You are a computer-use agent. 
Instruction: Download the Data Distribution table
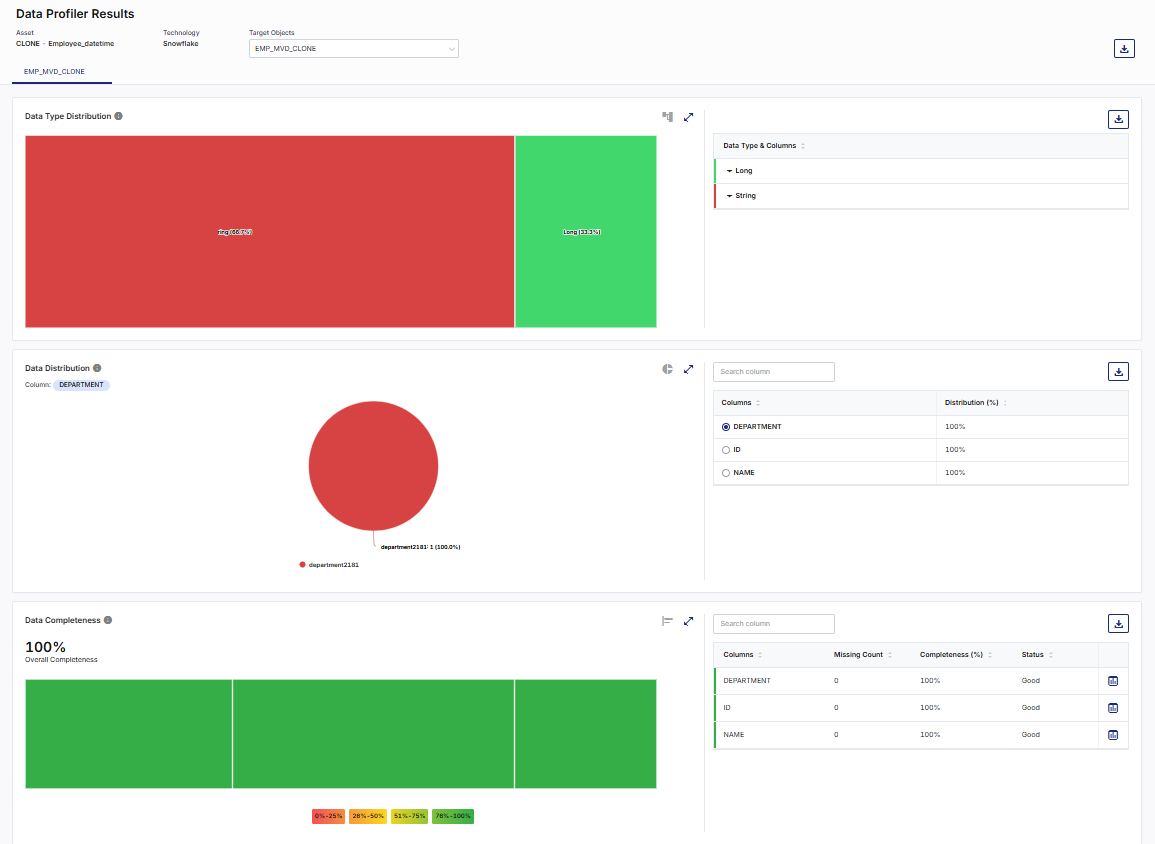pyautogui.click(x=1118, y=371)
